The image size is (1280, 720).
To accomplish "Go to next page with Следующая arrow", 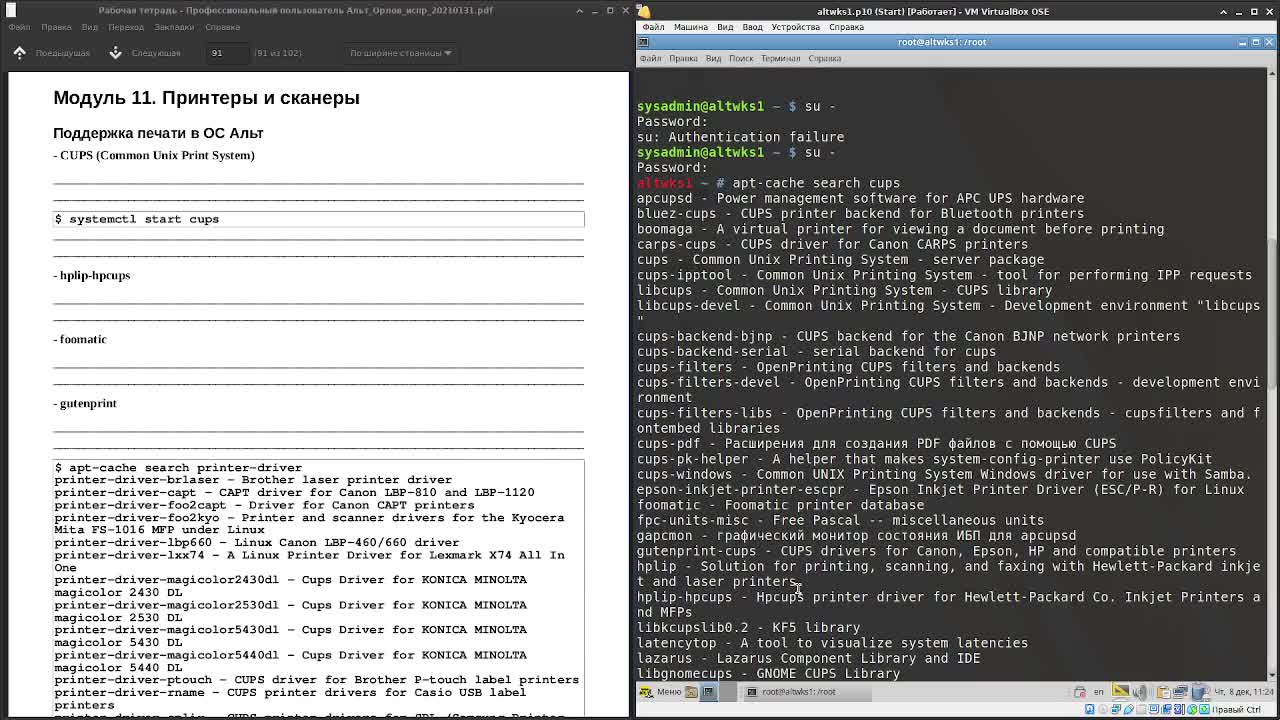I will coord(145,53).
